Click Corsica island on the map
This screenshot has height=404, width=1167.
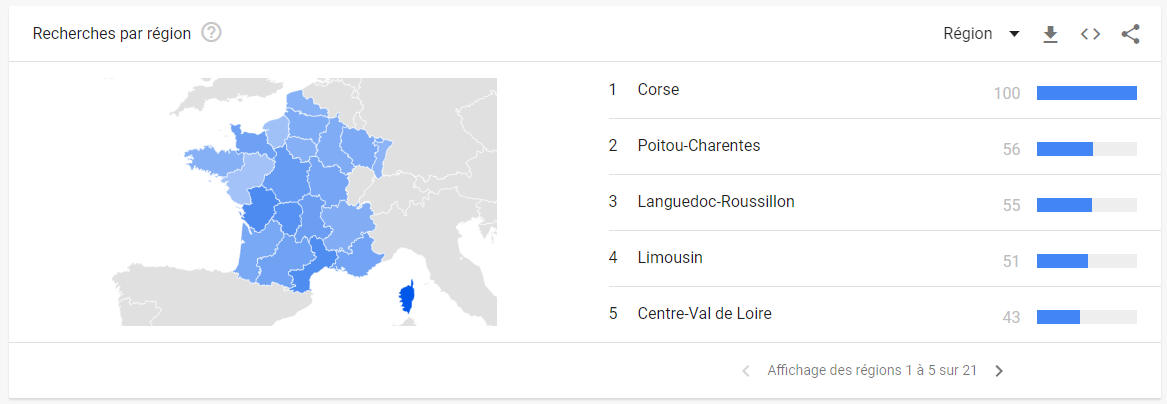pyautogui.click(x=408, y=296)
